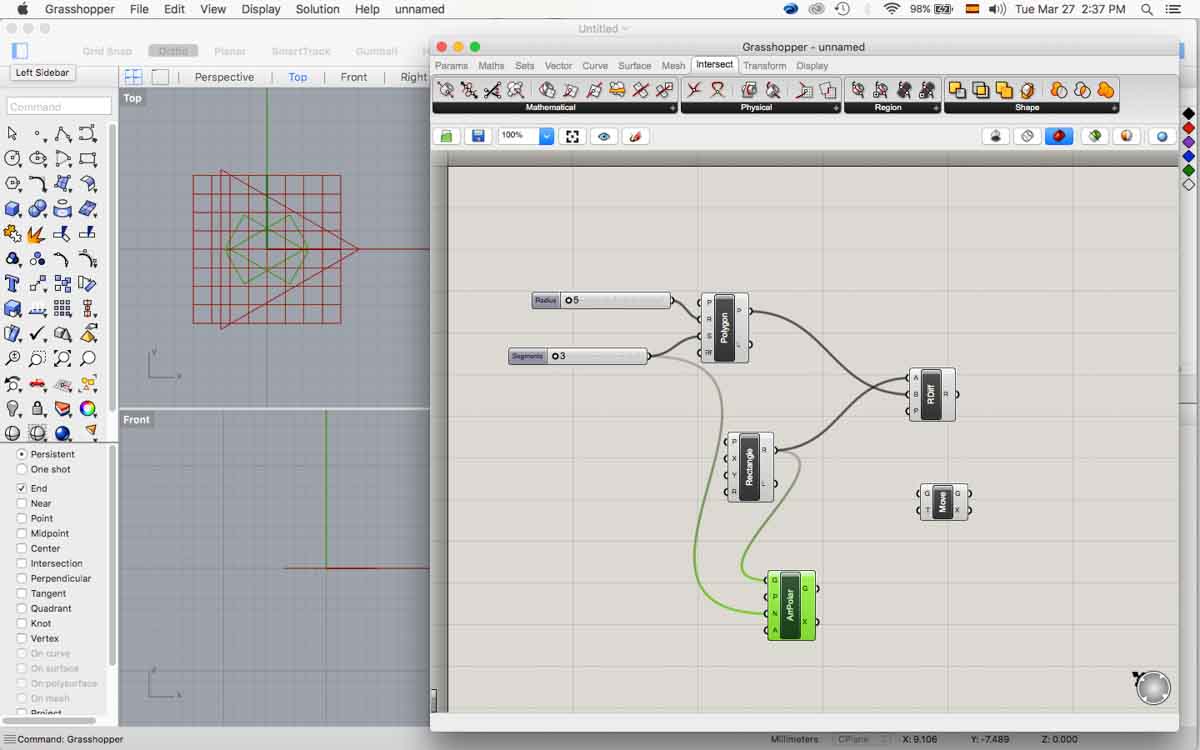Screen dimensions: 1200x750
Task: Click the Grasshopper preview eye icon
Action: pyautogui.click(x=603, y=136)
